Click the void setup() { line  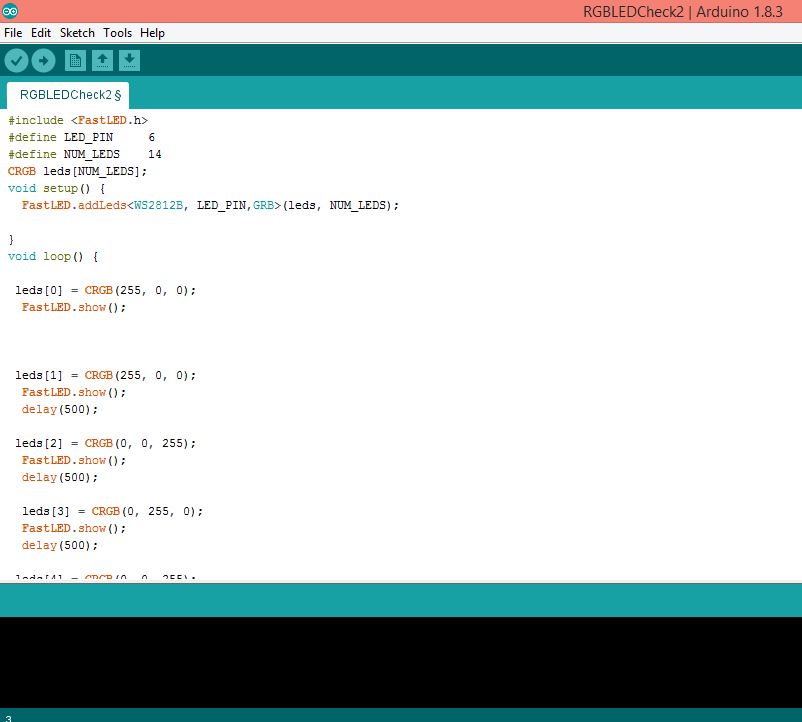57,188
